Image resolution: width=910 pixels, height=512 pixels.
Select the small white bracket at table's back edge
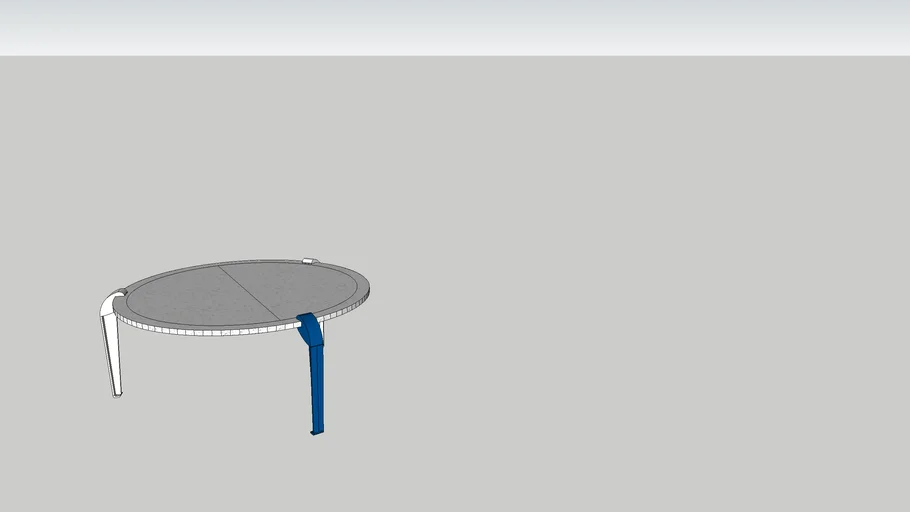[309, 261]
